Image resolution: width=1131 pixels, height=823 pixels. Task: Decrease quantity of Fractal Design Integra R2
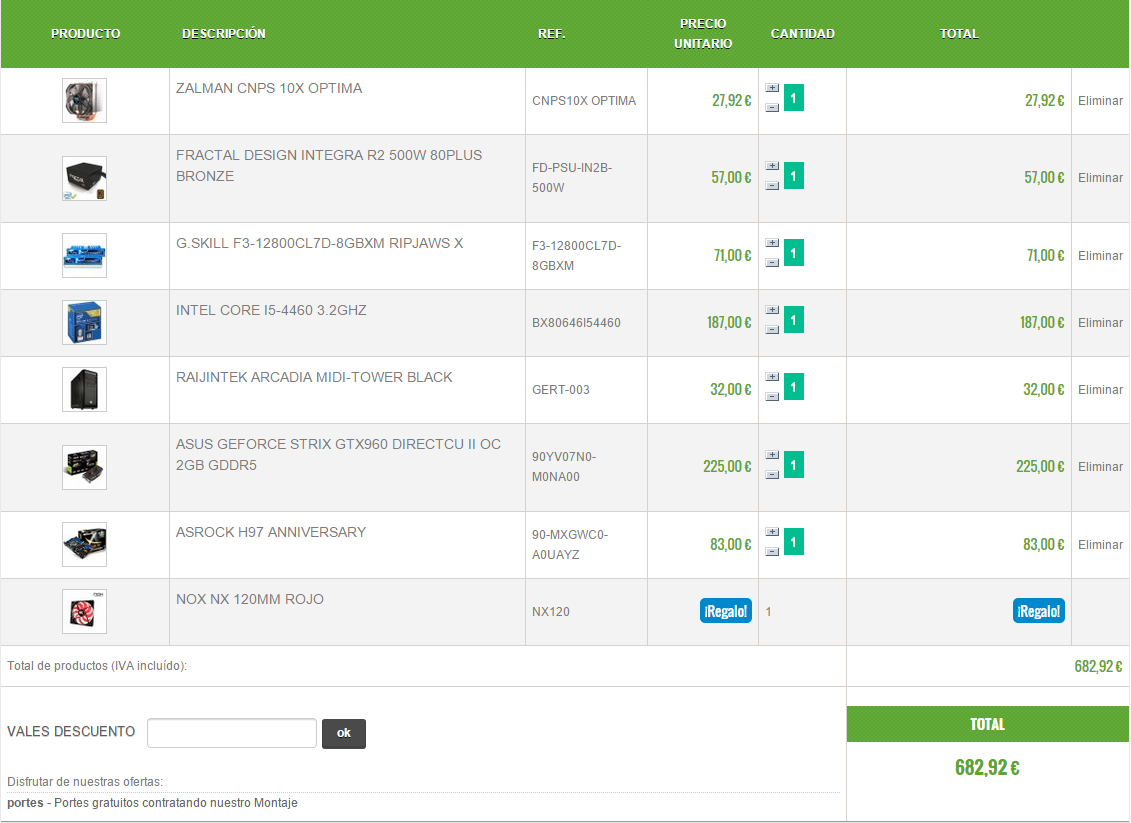tap(772, 185)
